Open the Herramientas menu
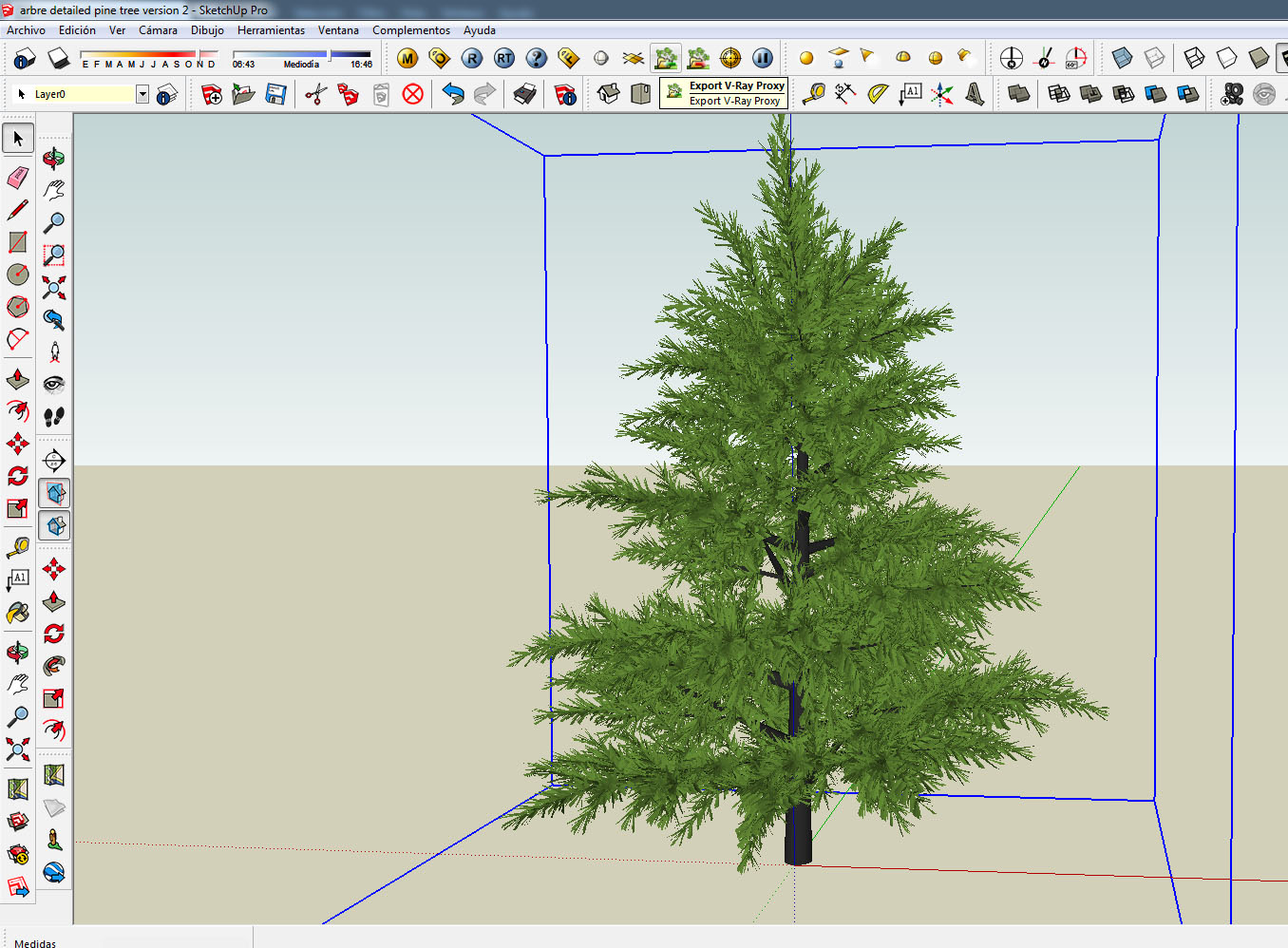Screen dimensions: 1288x948 pos(271,30)
